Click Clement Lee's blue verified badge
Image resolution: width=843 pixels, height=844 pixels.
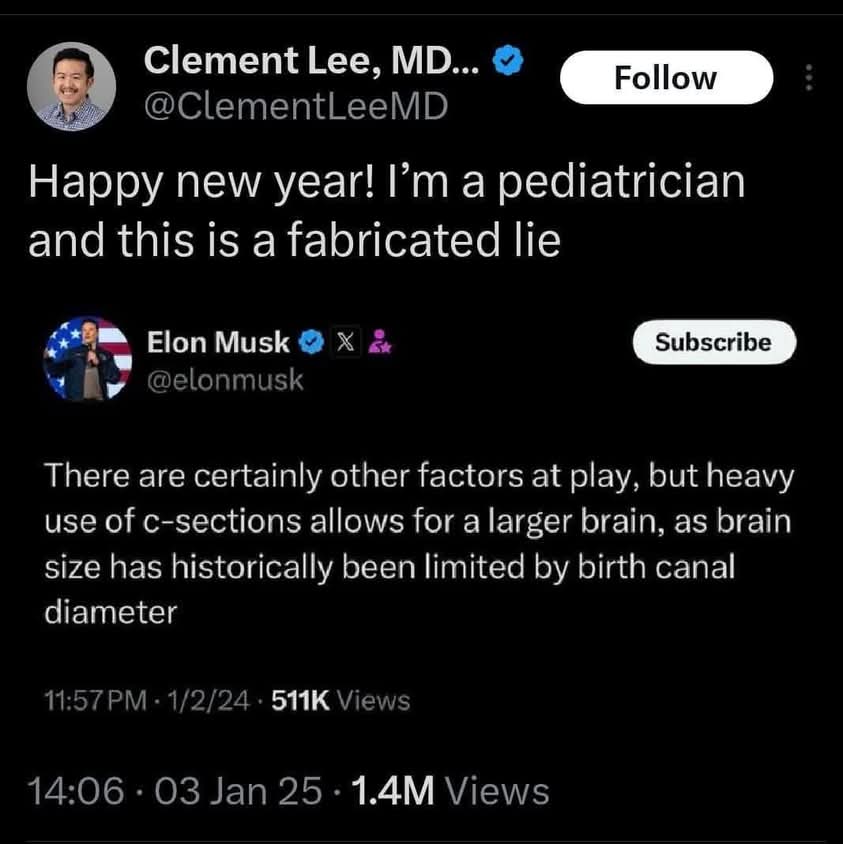(x=511, y=62)
